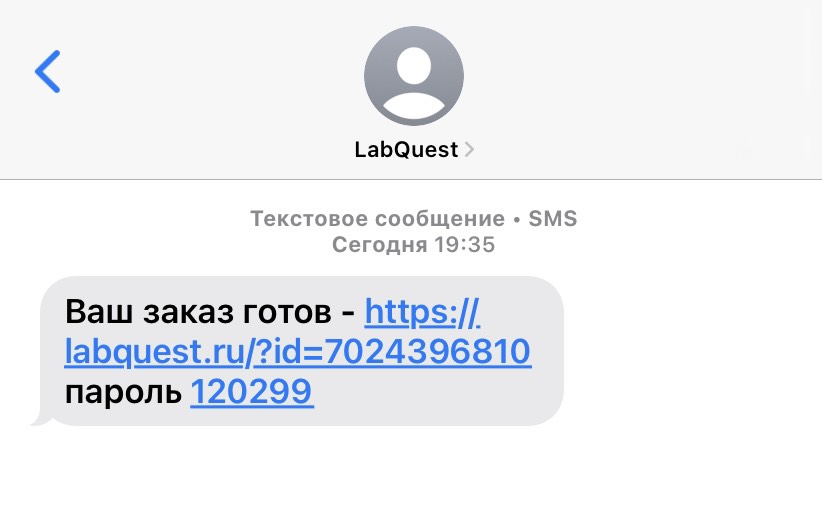
Task: Click empty gray bubble area right of 120299
Action: coord(435,393)
